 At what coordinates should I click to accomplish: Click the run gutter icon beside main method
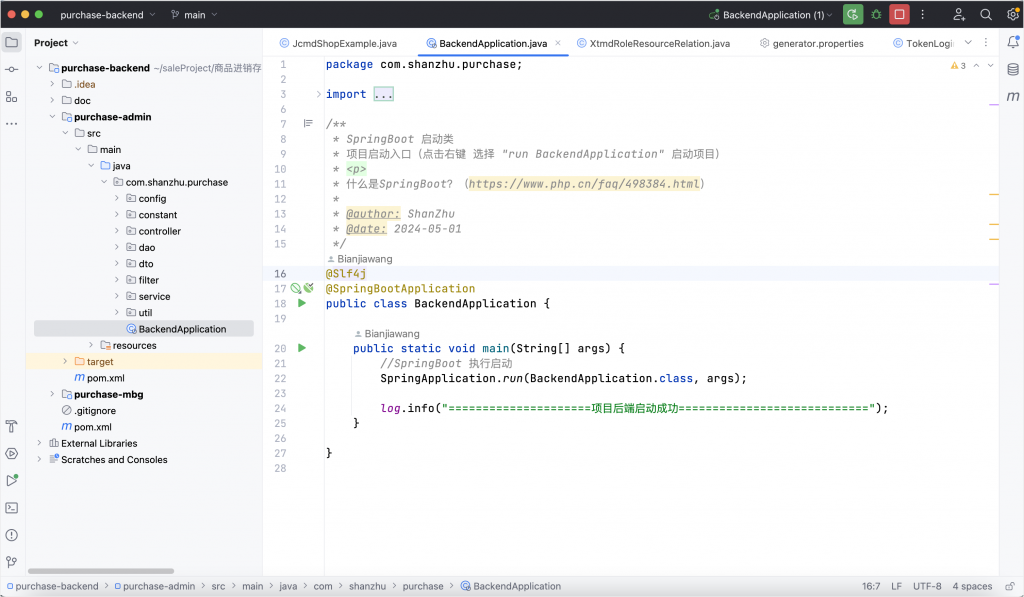(302, 348)
